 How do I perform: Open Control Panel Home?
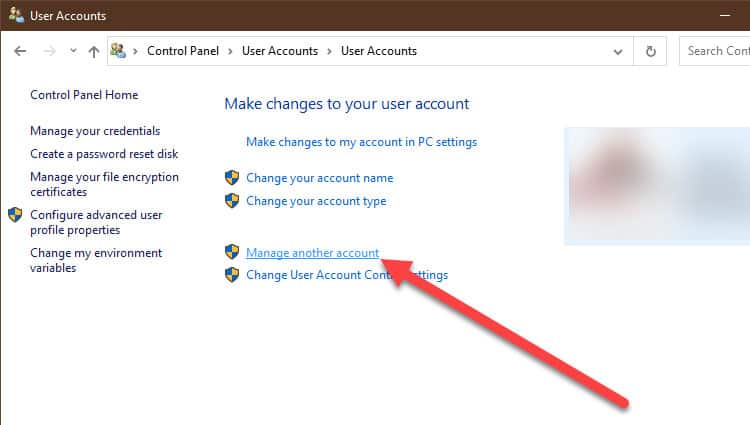(x=84, y=95)
